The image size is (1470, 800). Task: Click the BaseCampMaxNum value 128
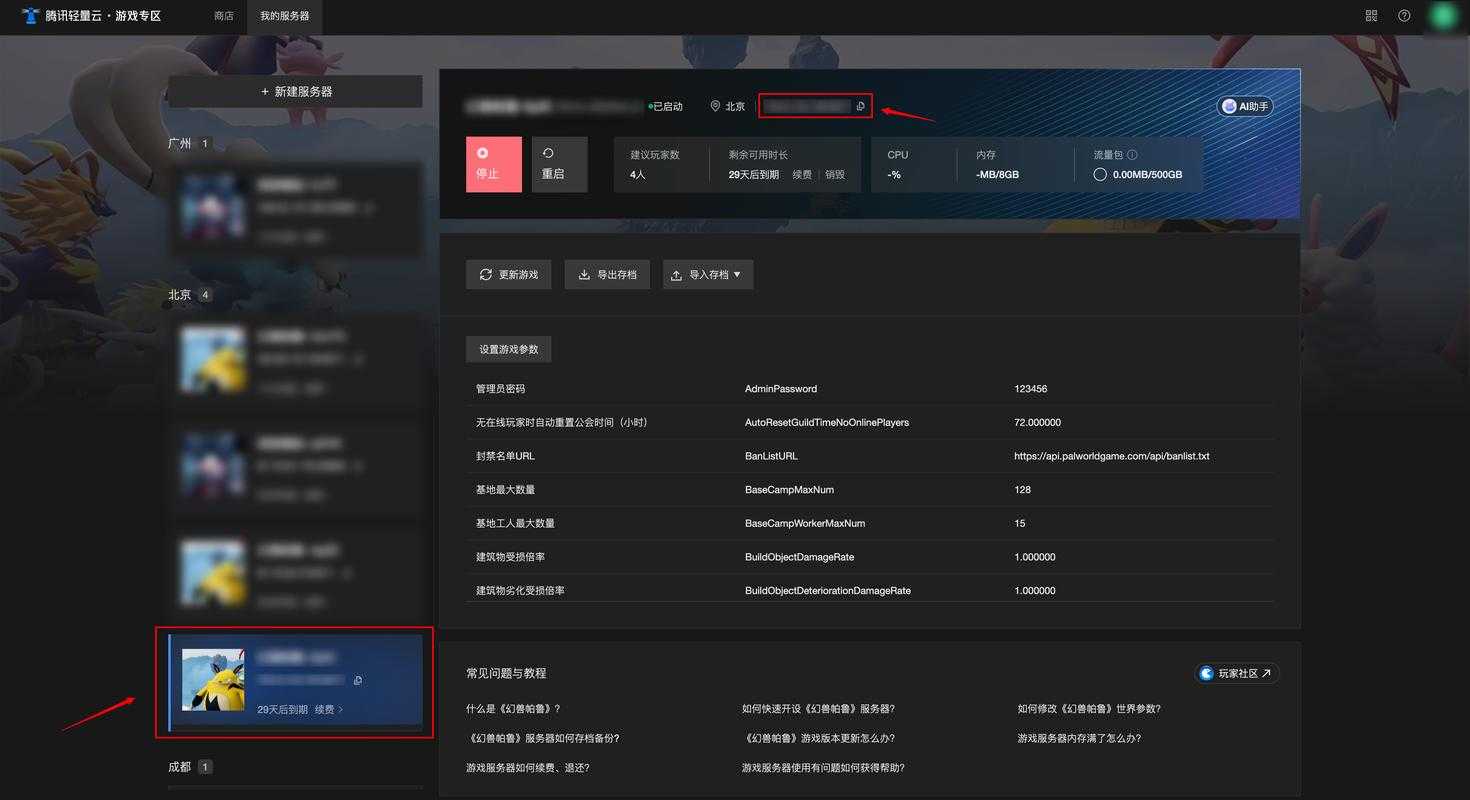1022,490
